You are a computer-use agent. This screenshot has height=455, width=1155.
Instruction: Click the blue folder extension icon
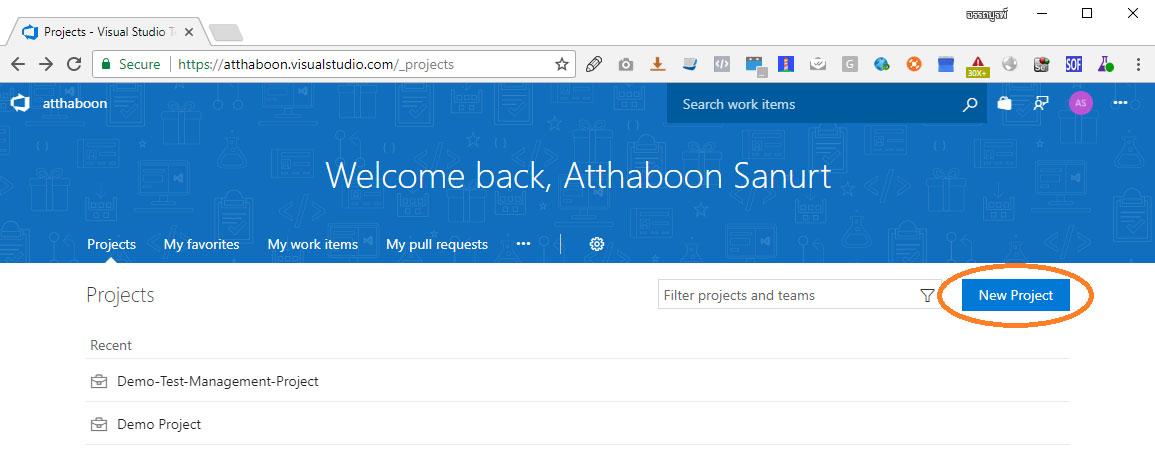pyautogui.click(x=946, y=65)
